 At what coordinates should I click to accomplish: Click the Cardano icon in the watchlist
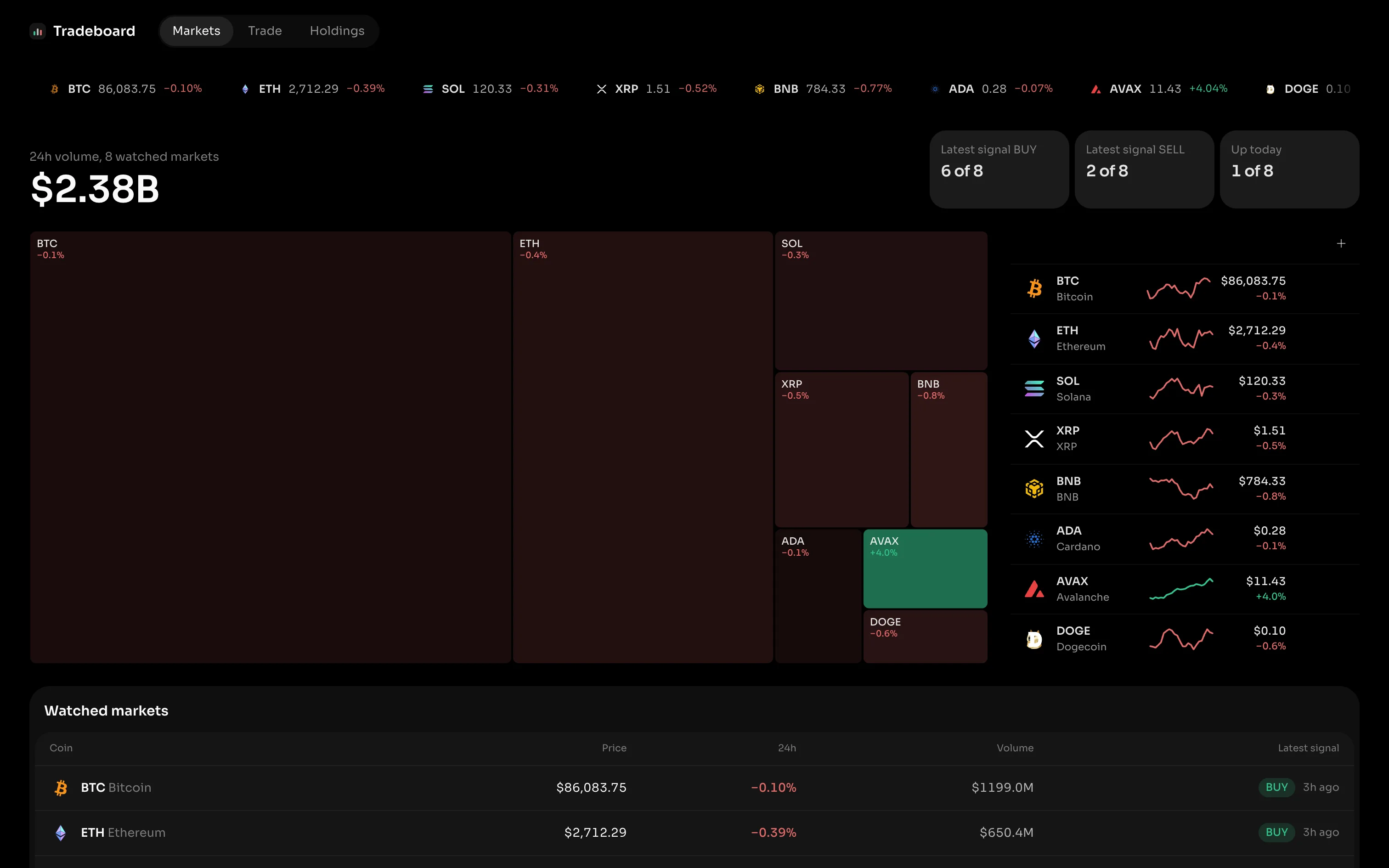tap(1034, 538)
